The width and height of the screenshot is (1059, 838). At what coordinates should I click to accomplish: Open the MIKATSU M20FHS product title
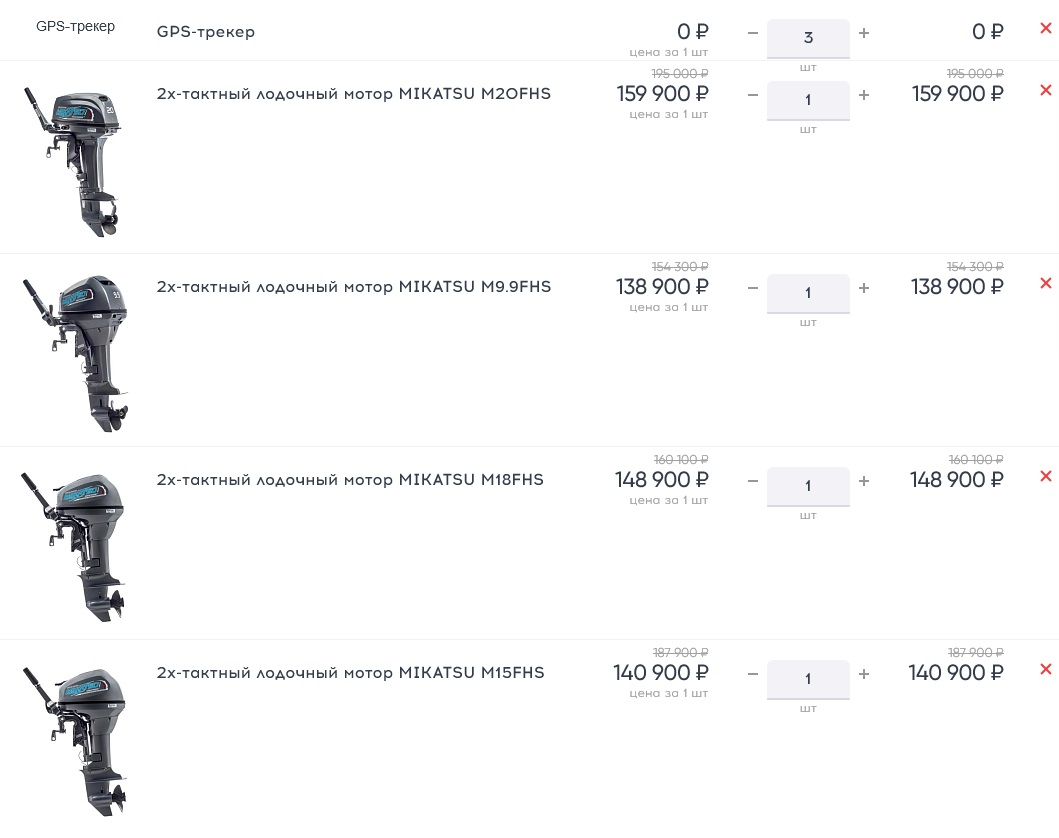click(353, 94)
